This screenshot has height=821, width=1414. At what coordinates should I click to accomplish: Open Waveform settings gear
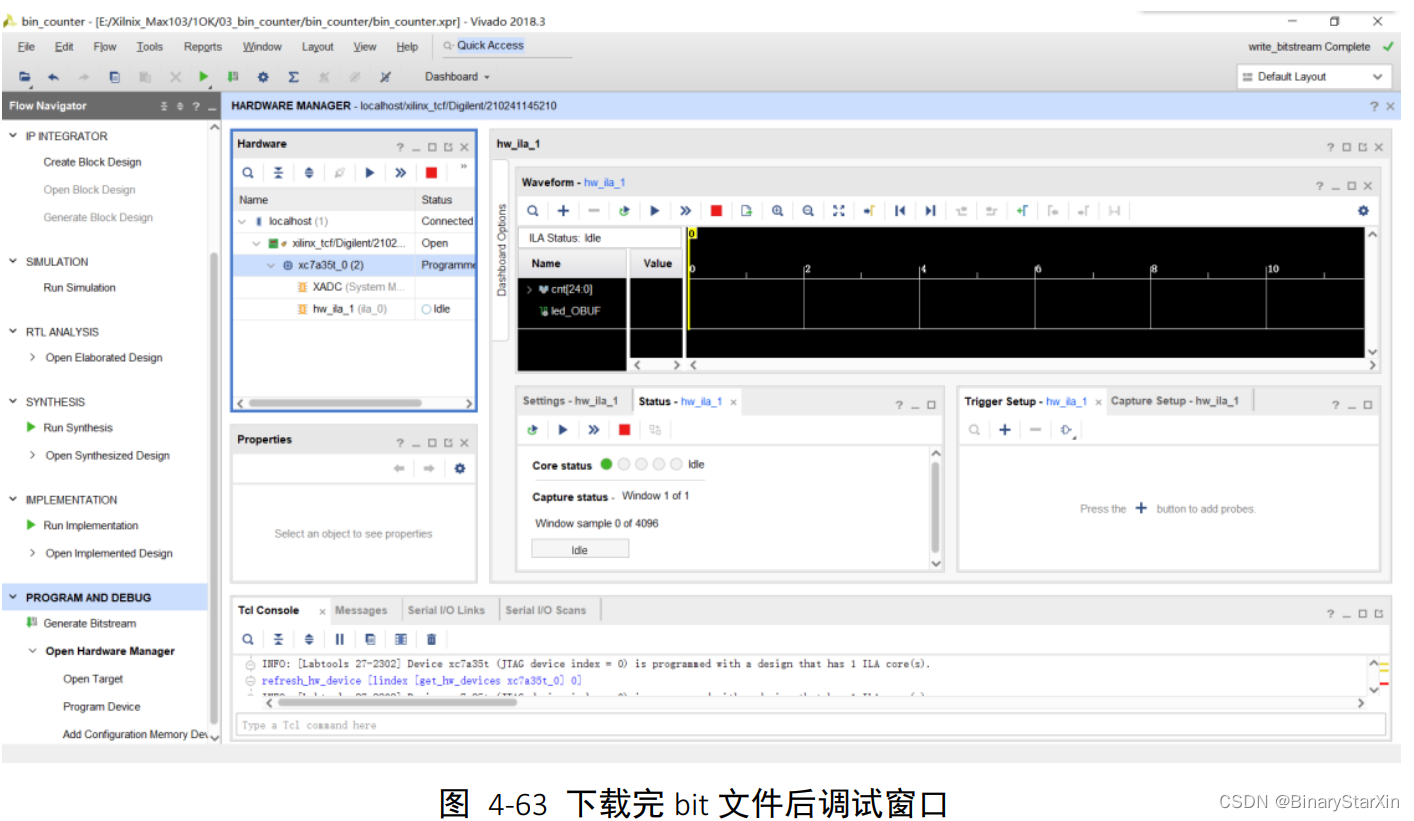tap(1363, 210)
